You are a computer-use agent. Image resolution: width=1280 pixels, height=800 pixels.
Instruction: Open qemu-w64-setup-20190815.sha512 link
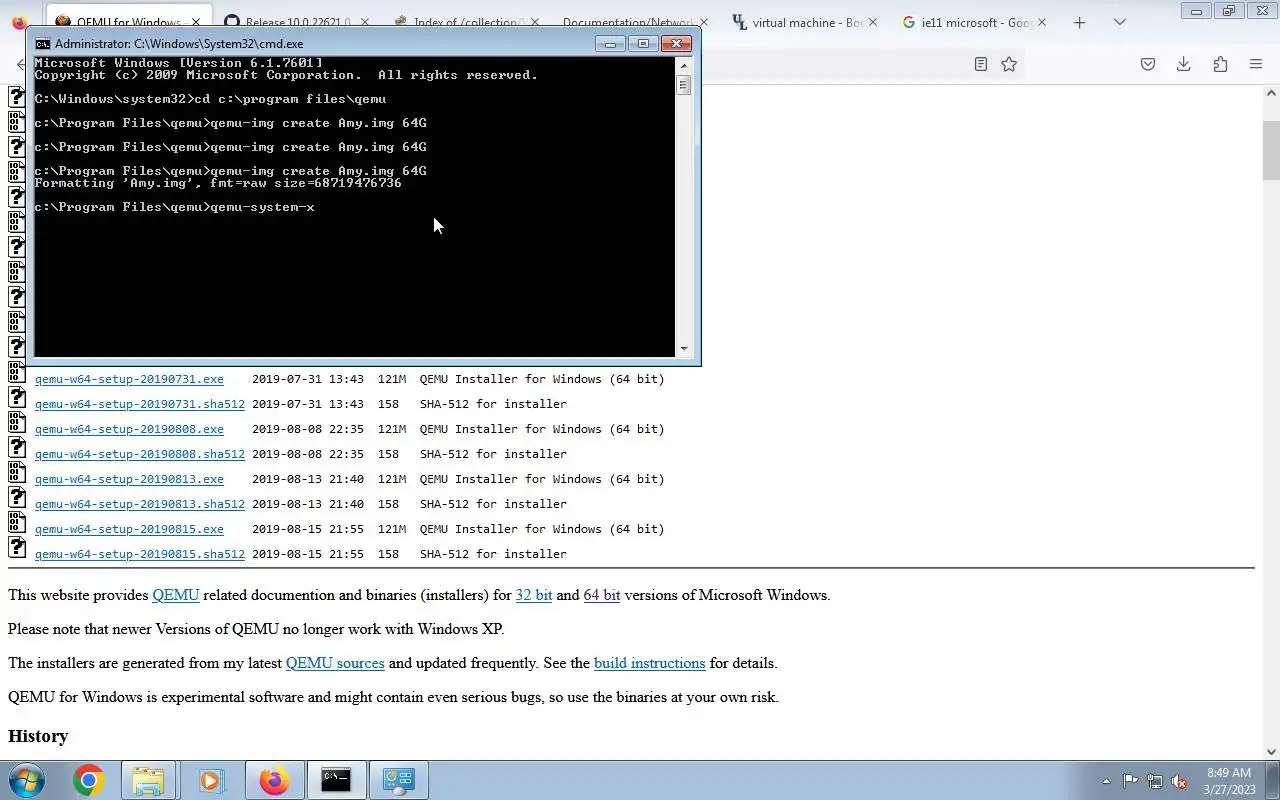(140, 554)
